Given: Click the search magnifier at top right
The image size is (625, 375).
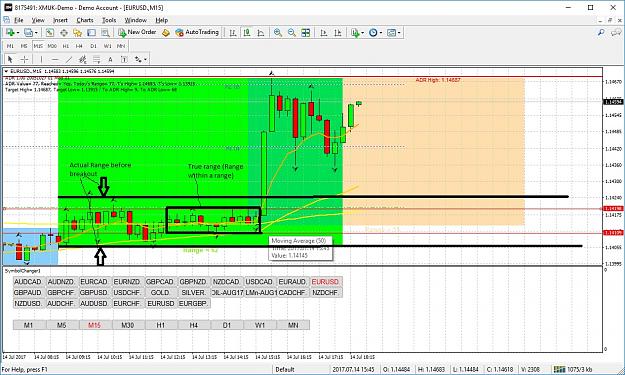Looking at the screenshot, I should point(601,33).
